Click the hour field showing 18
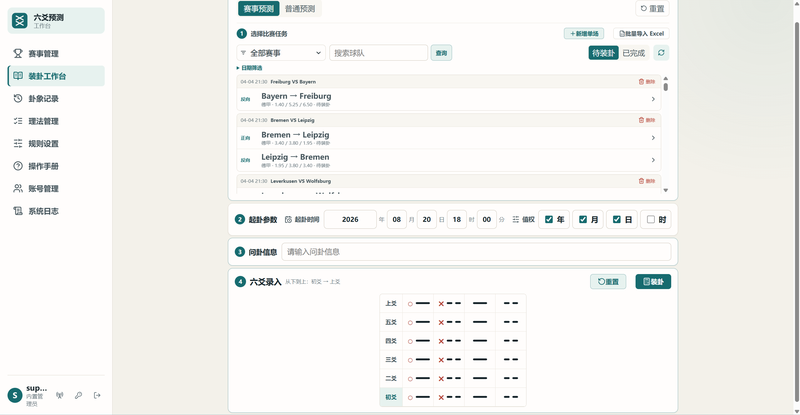 coord(457,219)
